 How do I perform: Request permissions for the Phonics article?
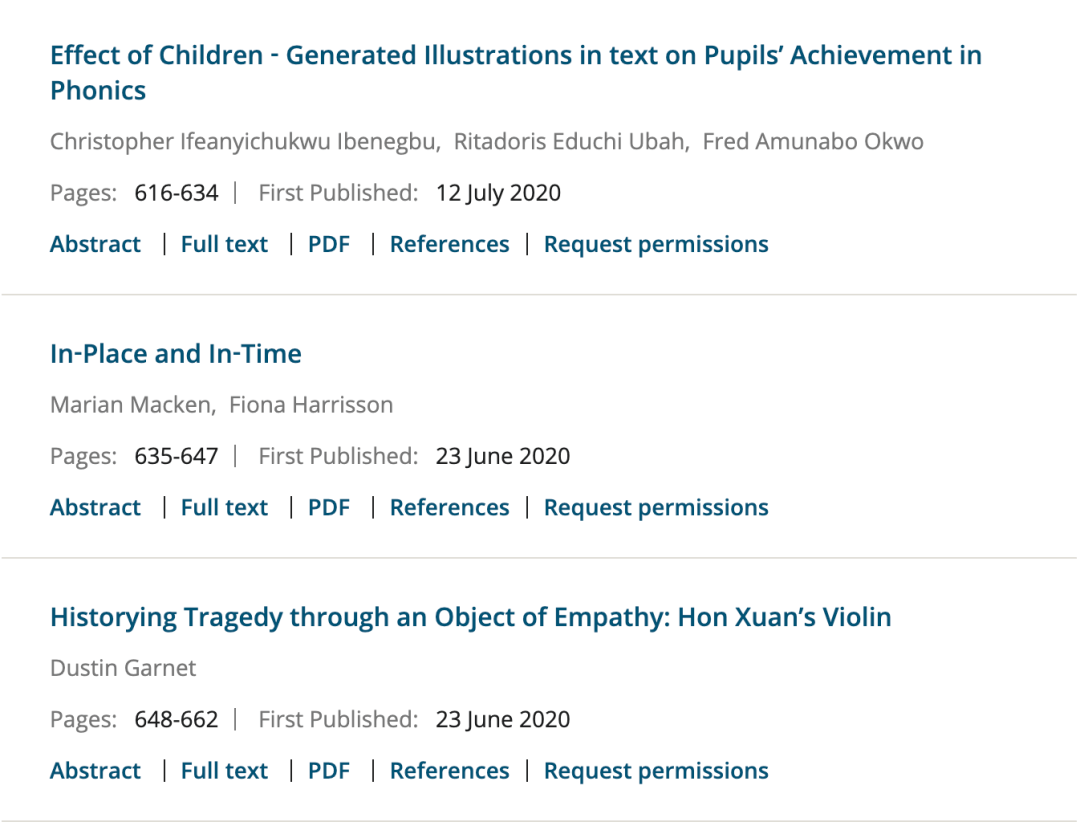[x=656, y=244]
